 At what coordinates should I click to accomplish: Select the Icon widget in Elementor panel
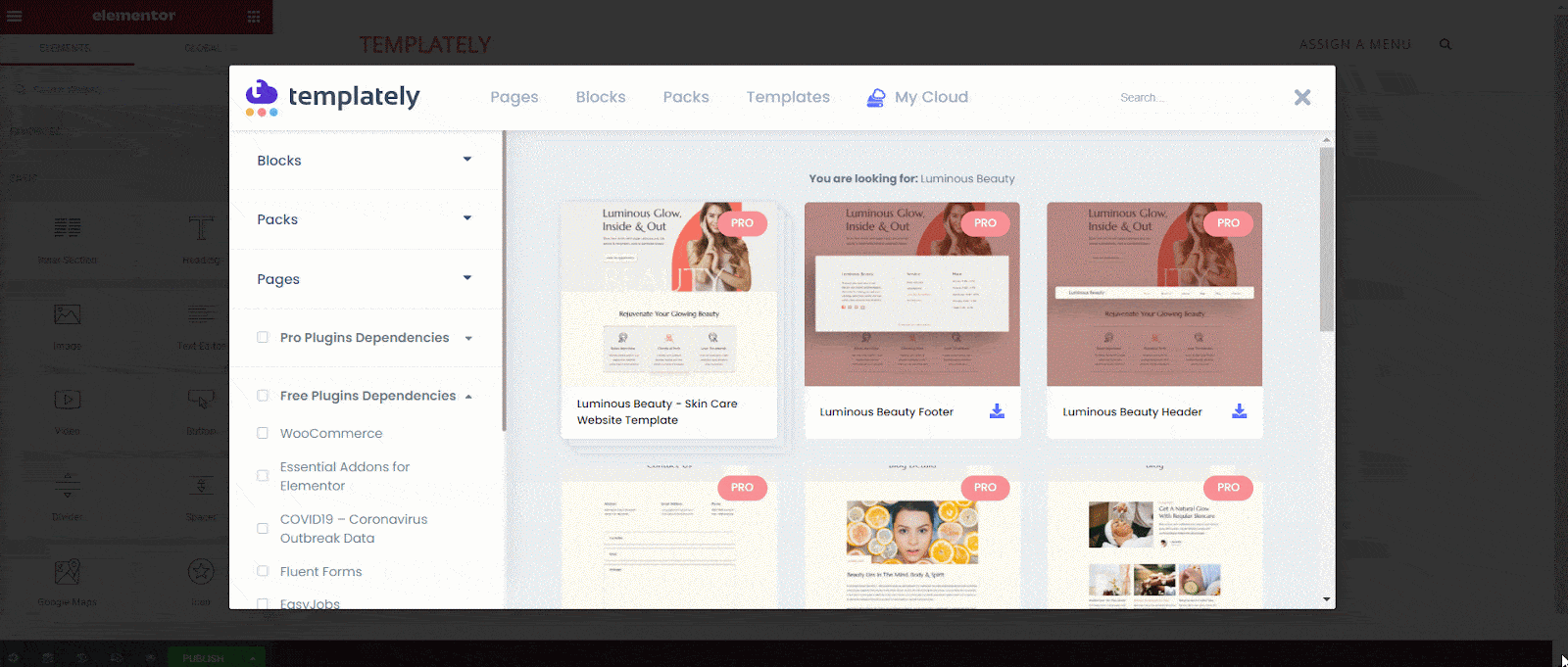[x=201, y=581]
